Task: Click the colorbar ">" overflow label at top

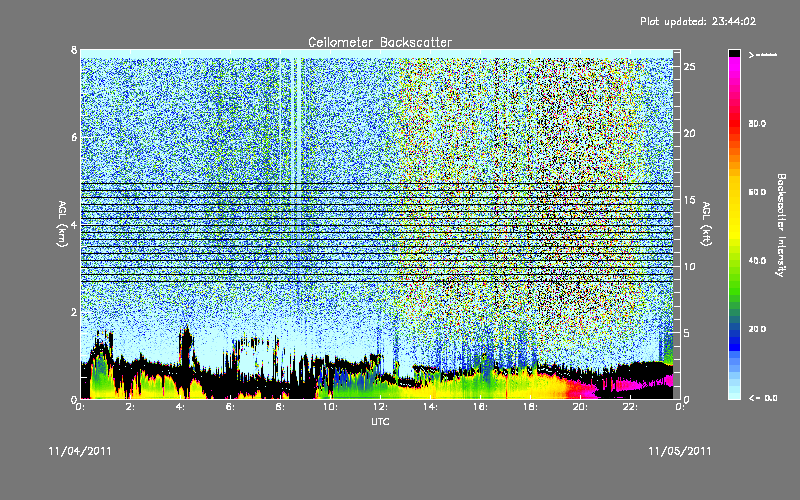Action: [762, 55]
